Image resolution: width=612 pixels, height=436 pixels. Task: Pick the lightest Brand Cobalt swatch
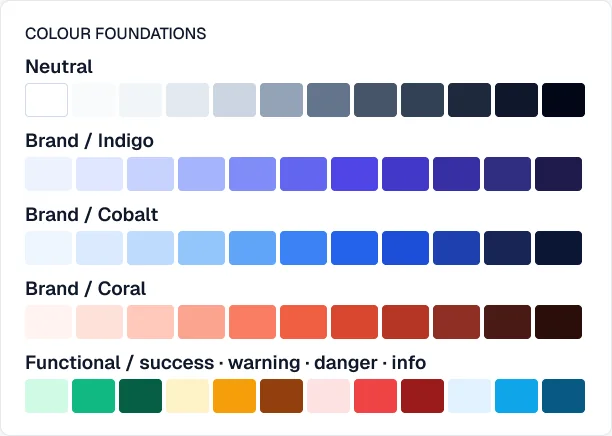tap(49, 248)
